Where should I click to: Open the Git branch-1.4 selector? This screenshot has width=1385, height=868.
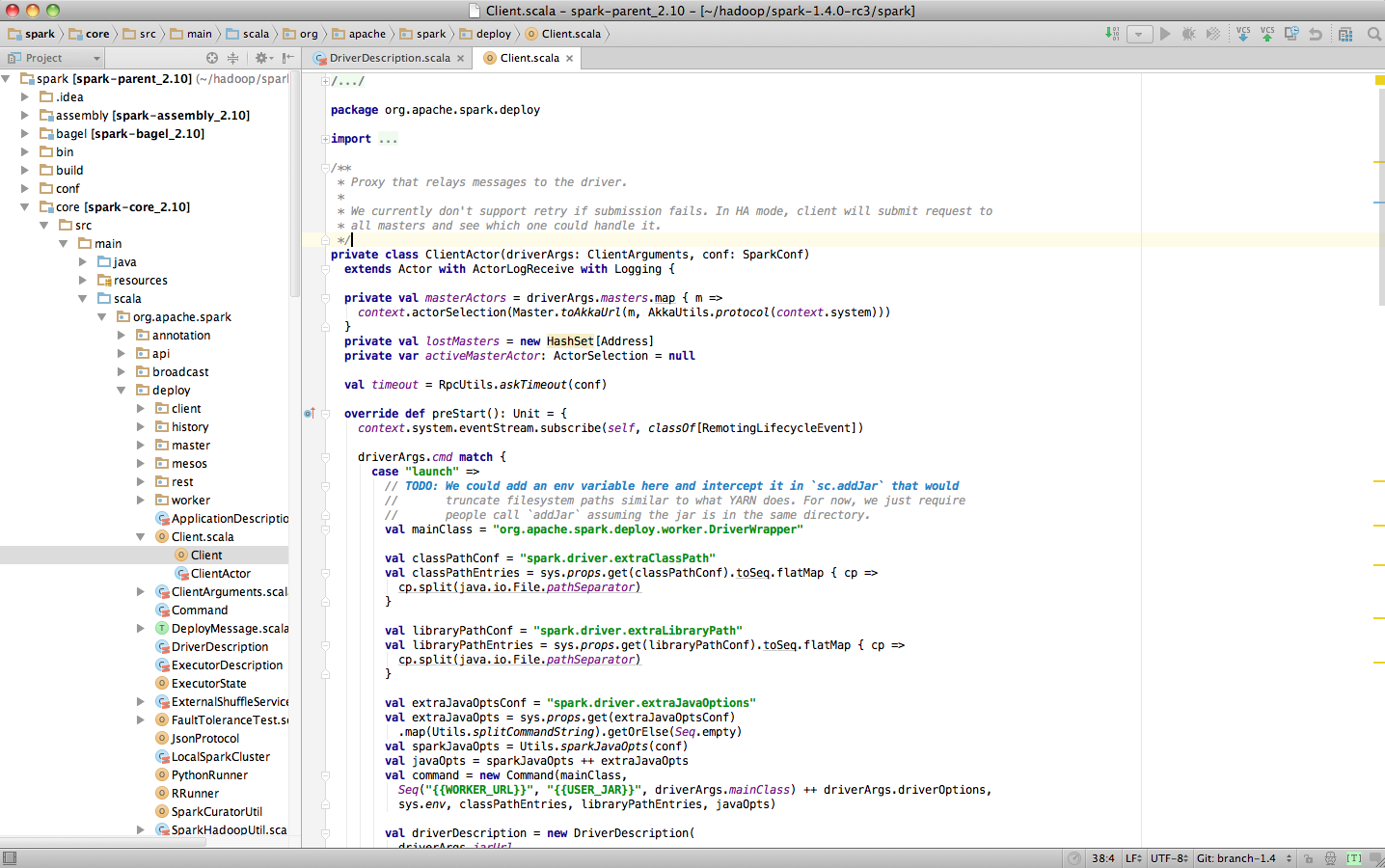pyautogui.click(x=1244, y=858)
